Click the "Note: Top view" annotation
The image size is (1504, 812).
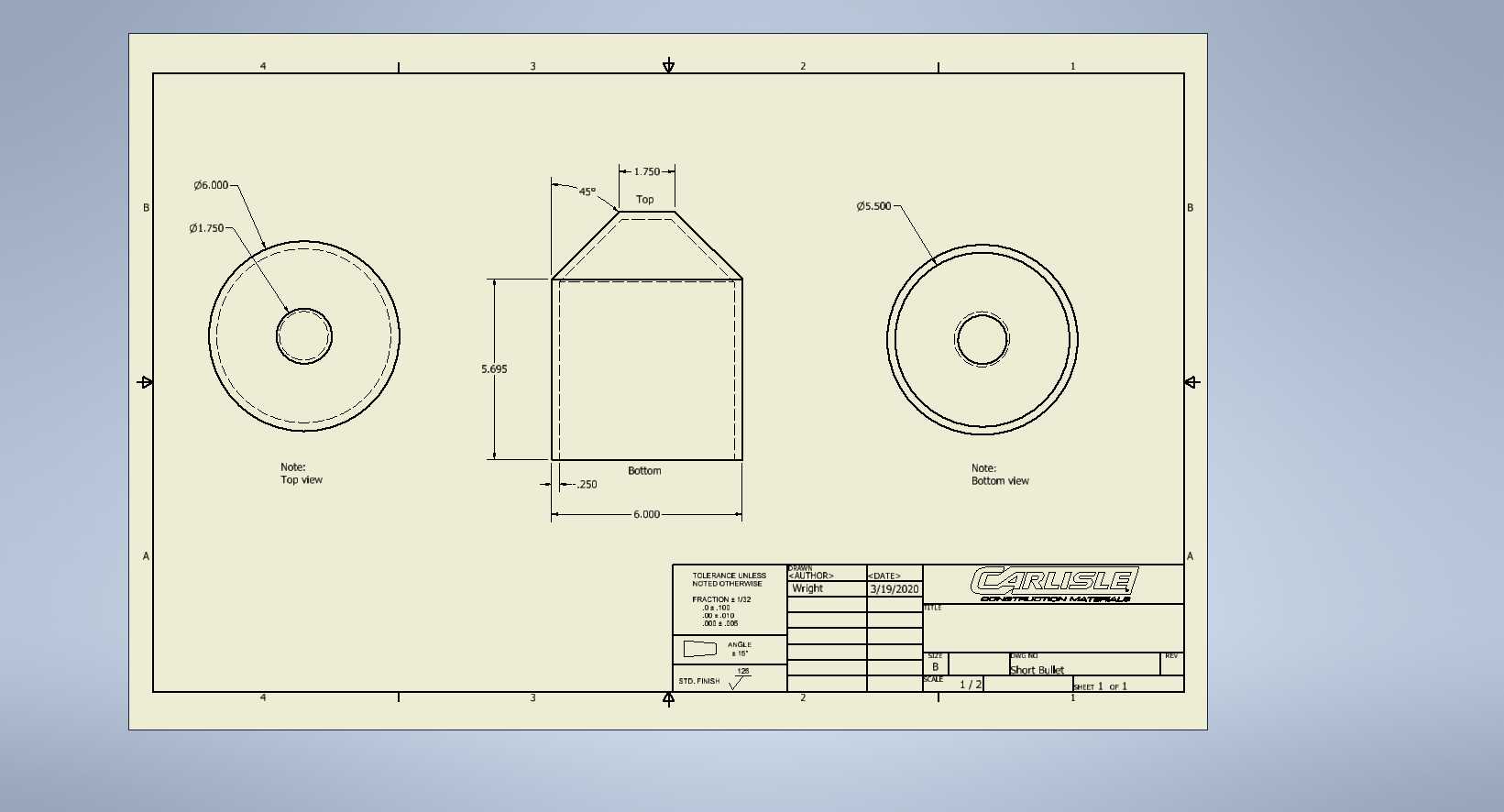pos(302,474)
